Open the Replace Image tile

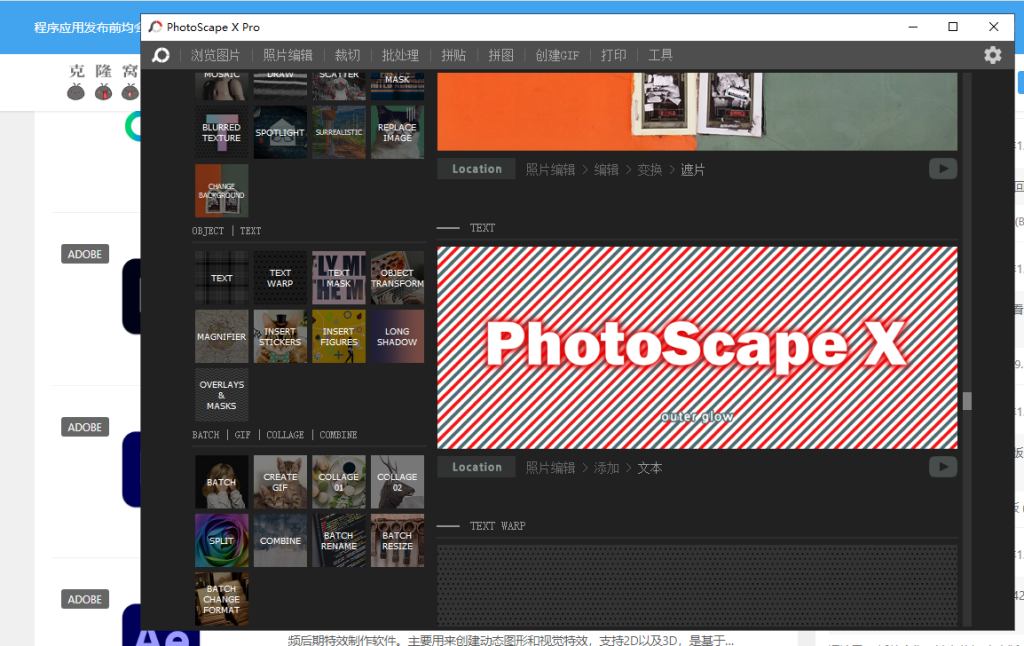point(397,133)
